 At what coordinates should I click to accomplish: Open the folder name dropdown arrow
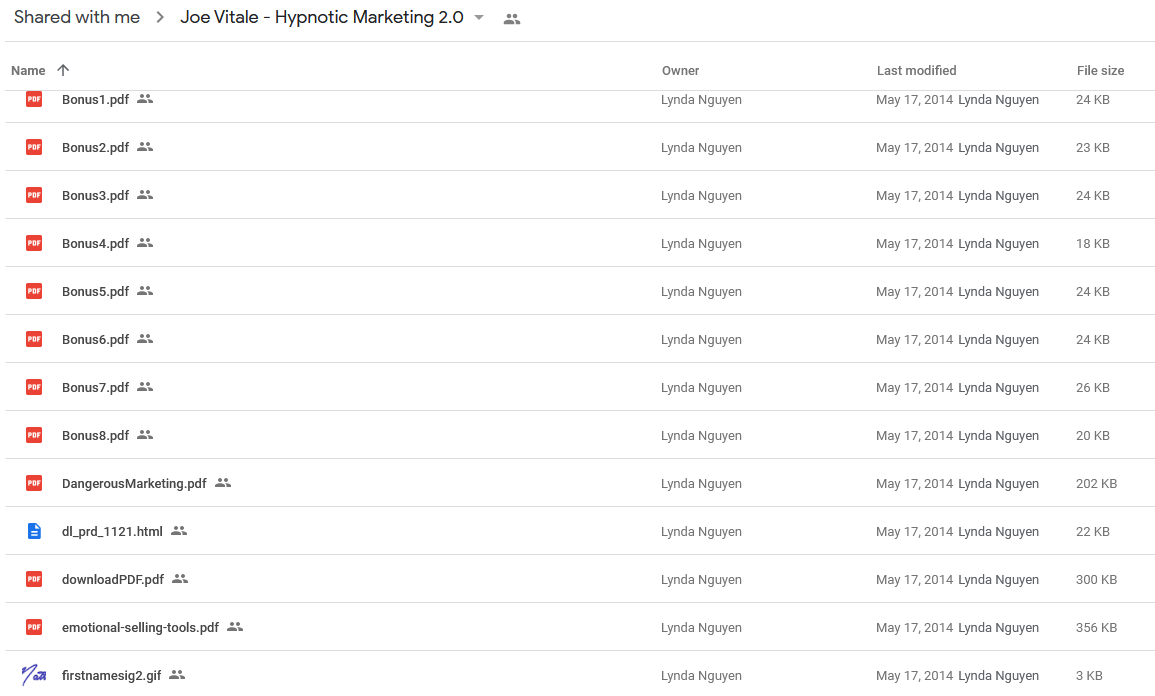pos(479,18)
